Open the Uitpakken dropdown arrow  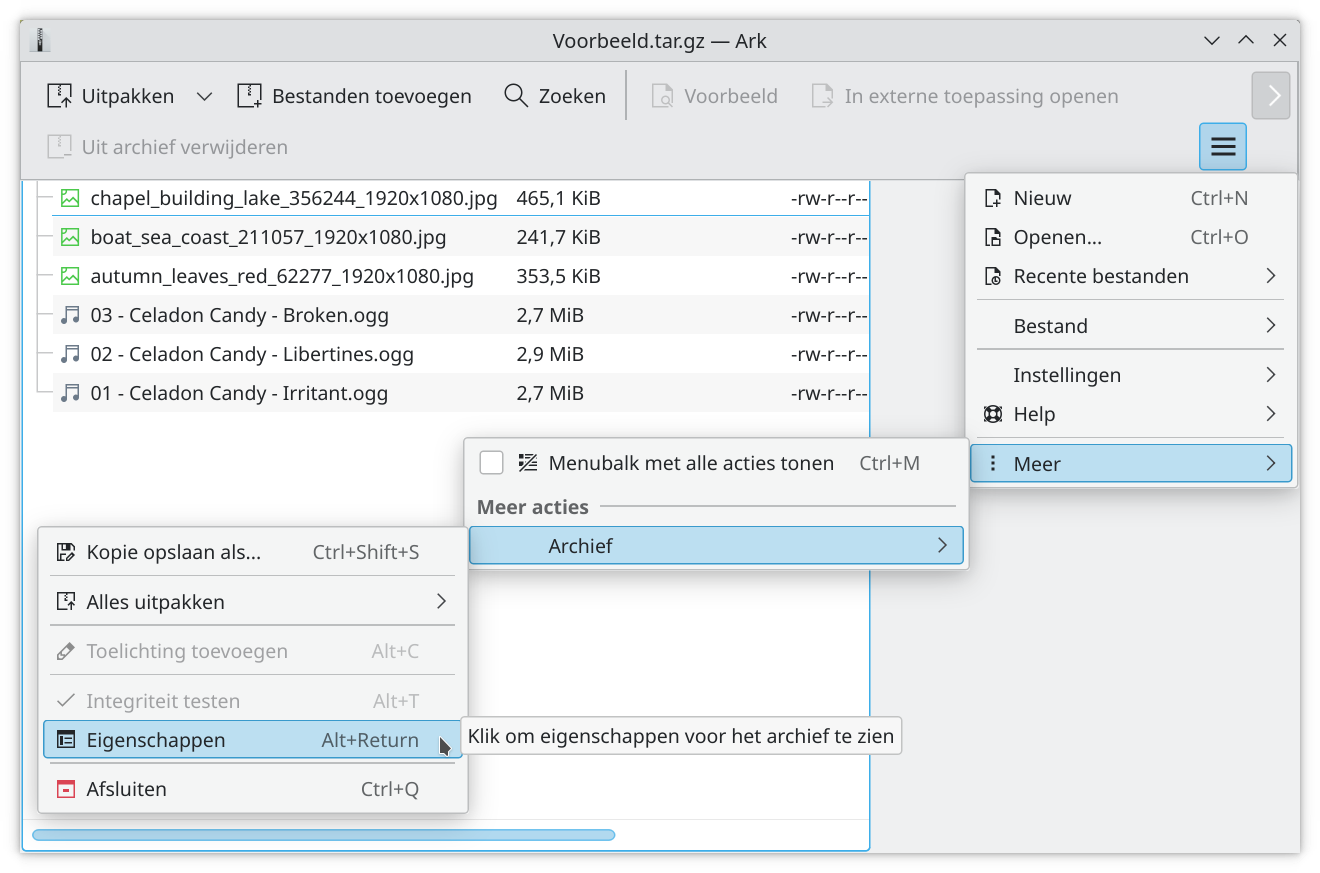(x=204, y=96)
